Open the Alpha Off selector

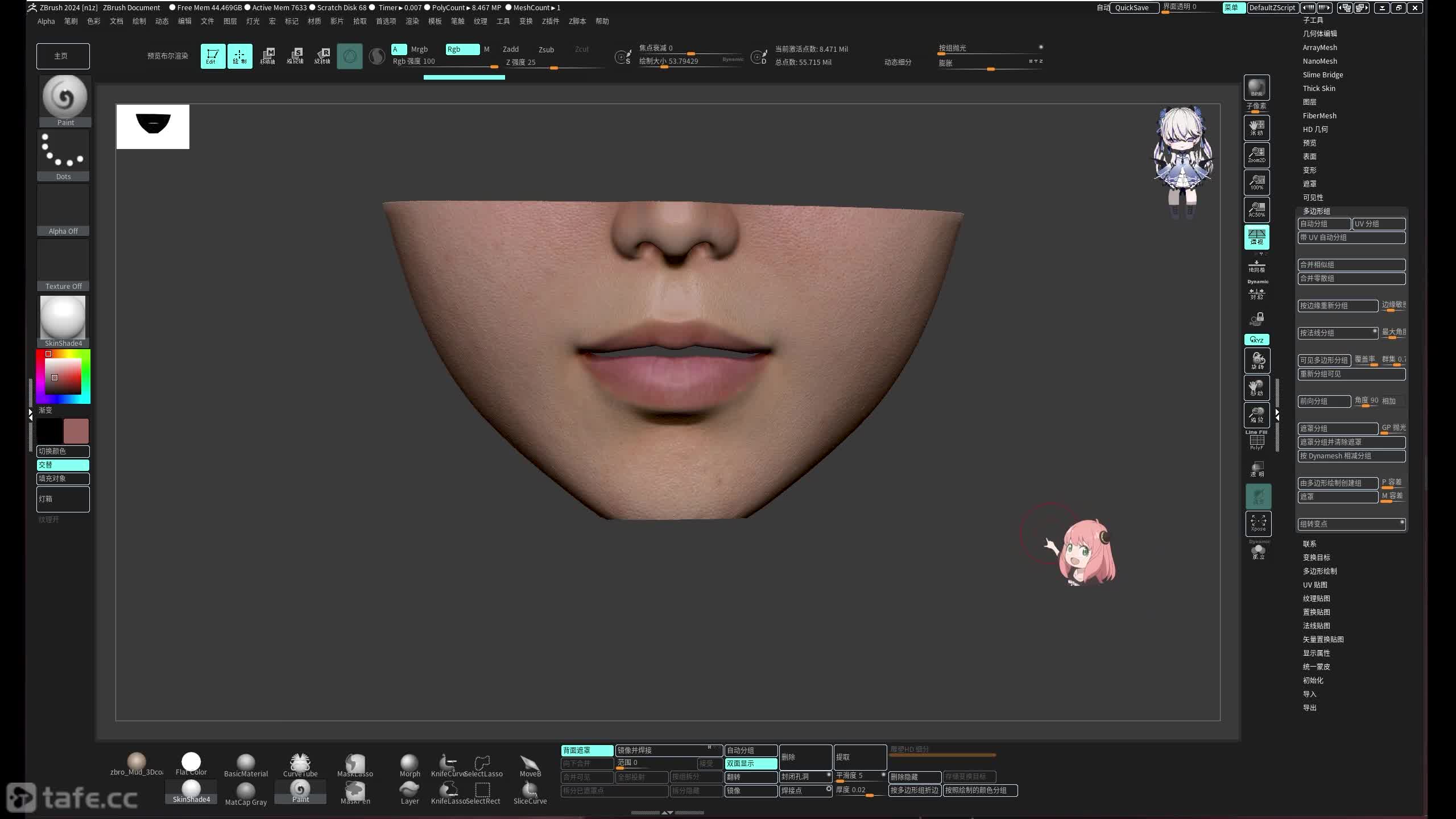(63, 210)
